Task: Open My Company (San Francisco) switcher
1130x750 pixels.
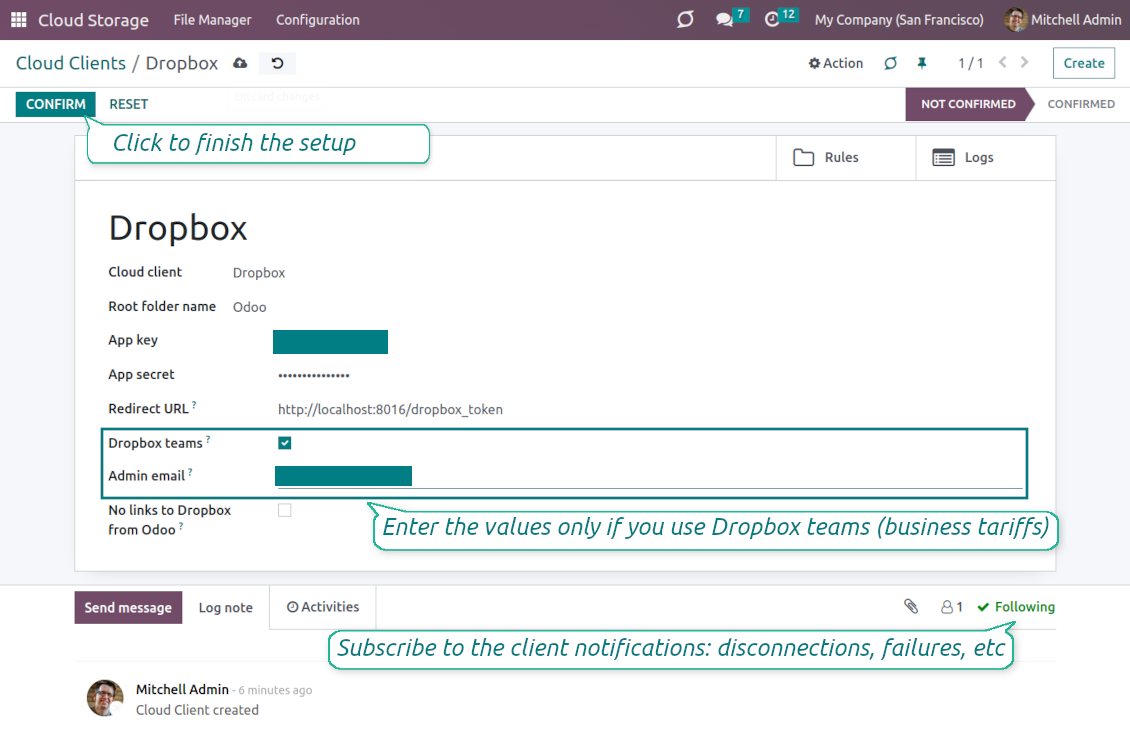Action: (899, 19)
